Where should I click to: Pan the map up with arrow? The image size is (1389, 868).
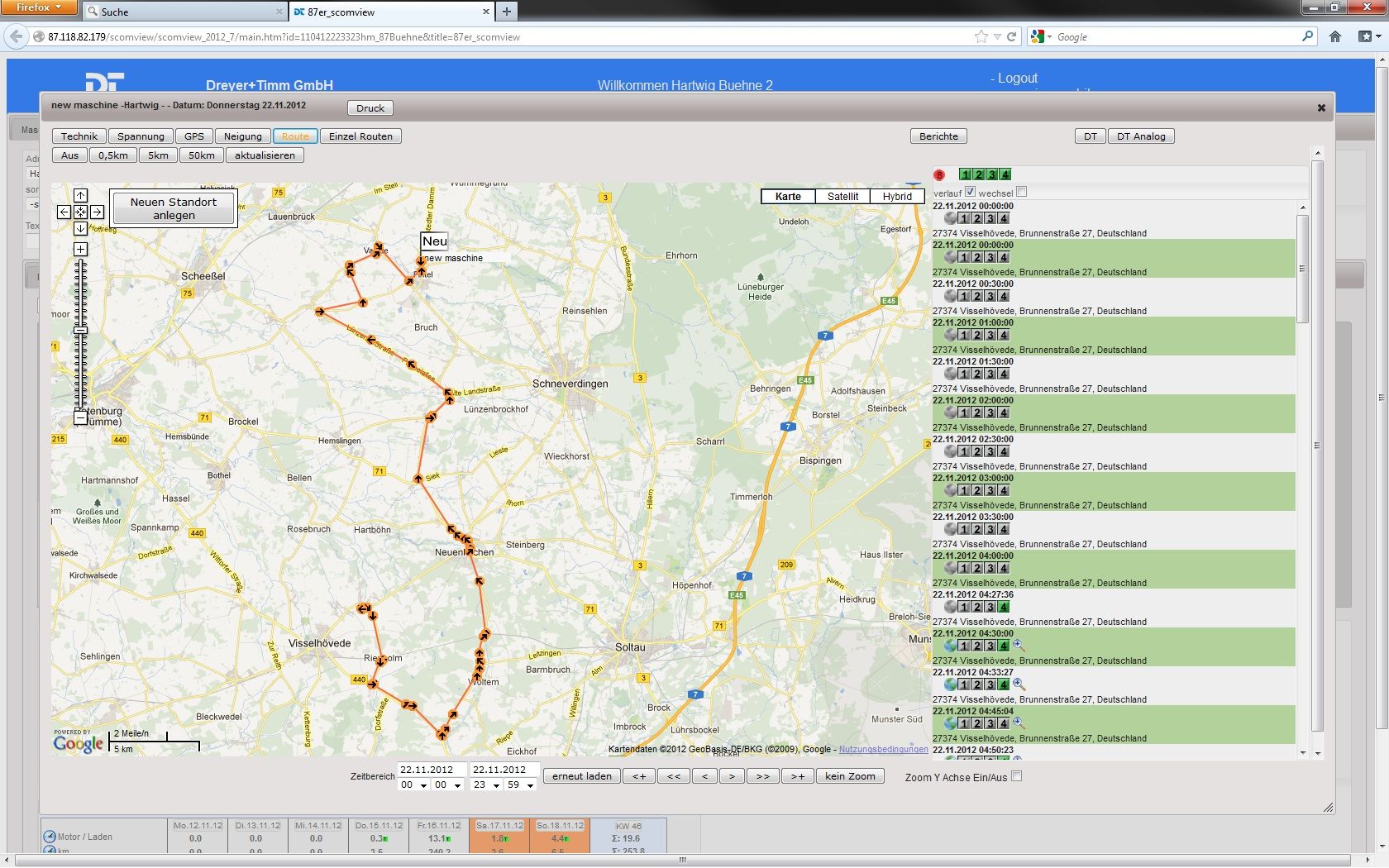pos(80,196)
